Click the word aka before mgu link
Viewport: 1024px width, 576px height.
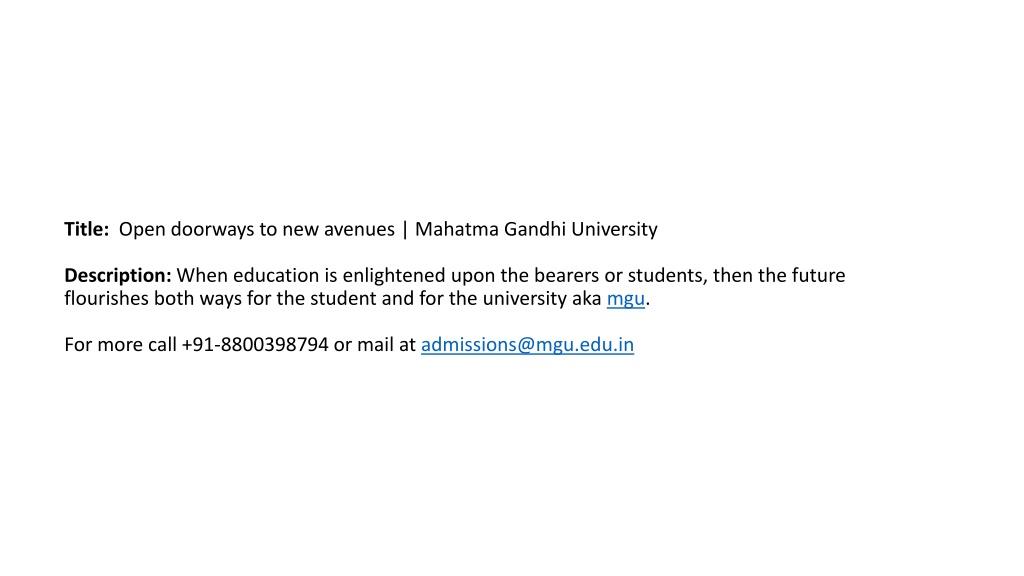(x=586, y=298)
